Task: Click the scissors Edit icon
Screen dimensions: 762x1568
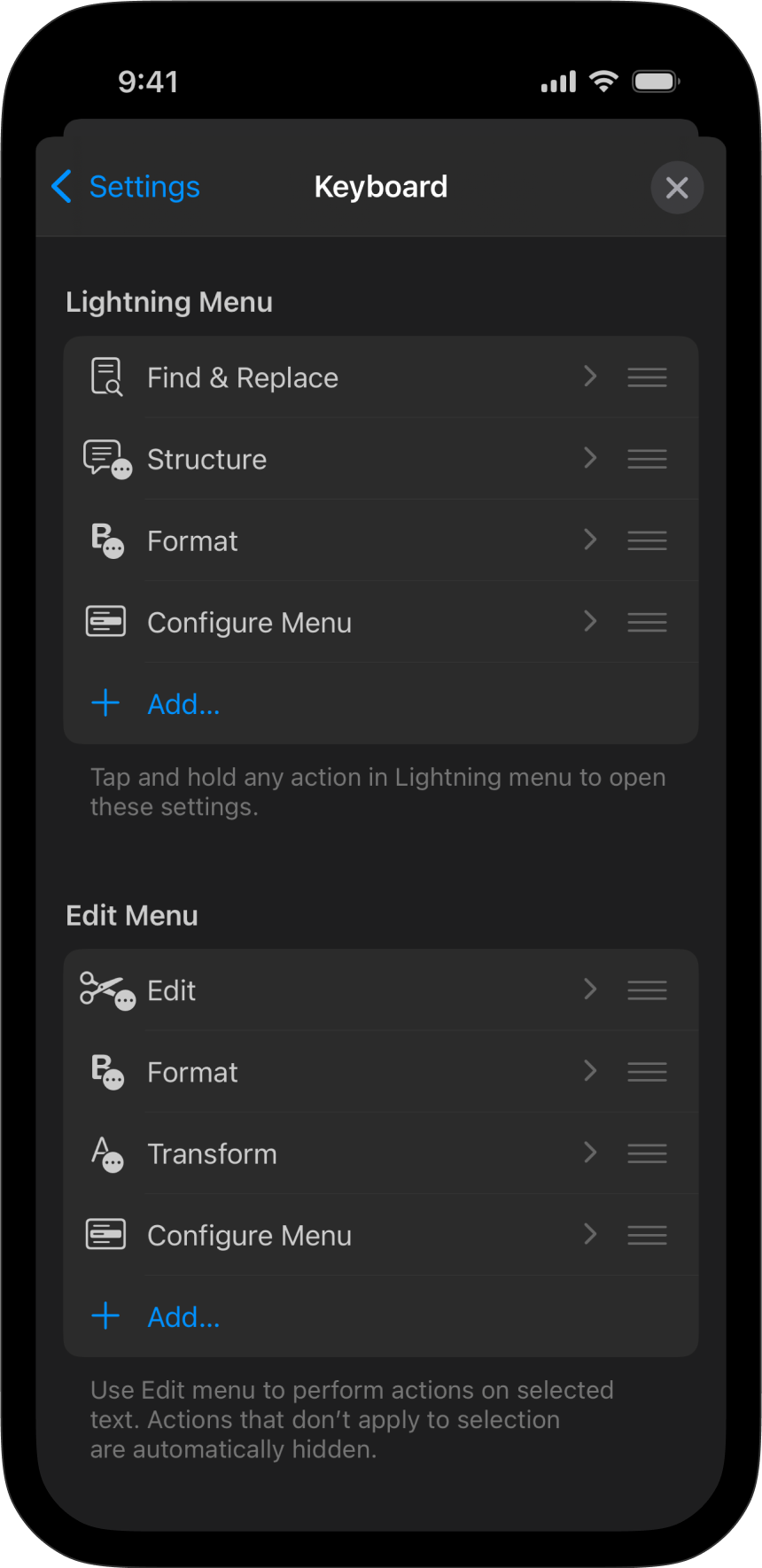Action: 106,990
